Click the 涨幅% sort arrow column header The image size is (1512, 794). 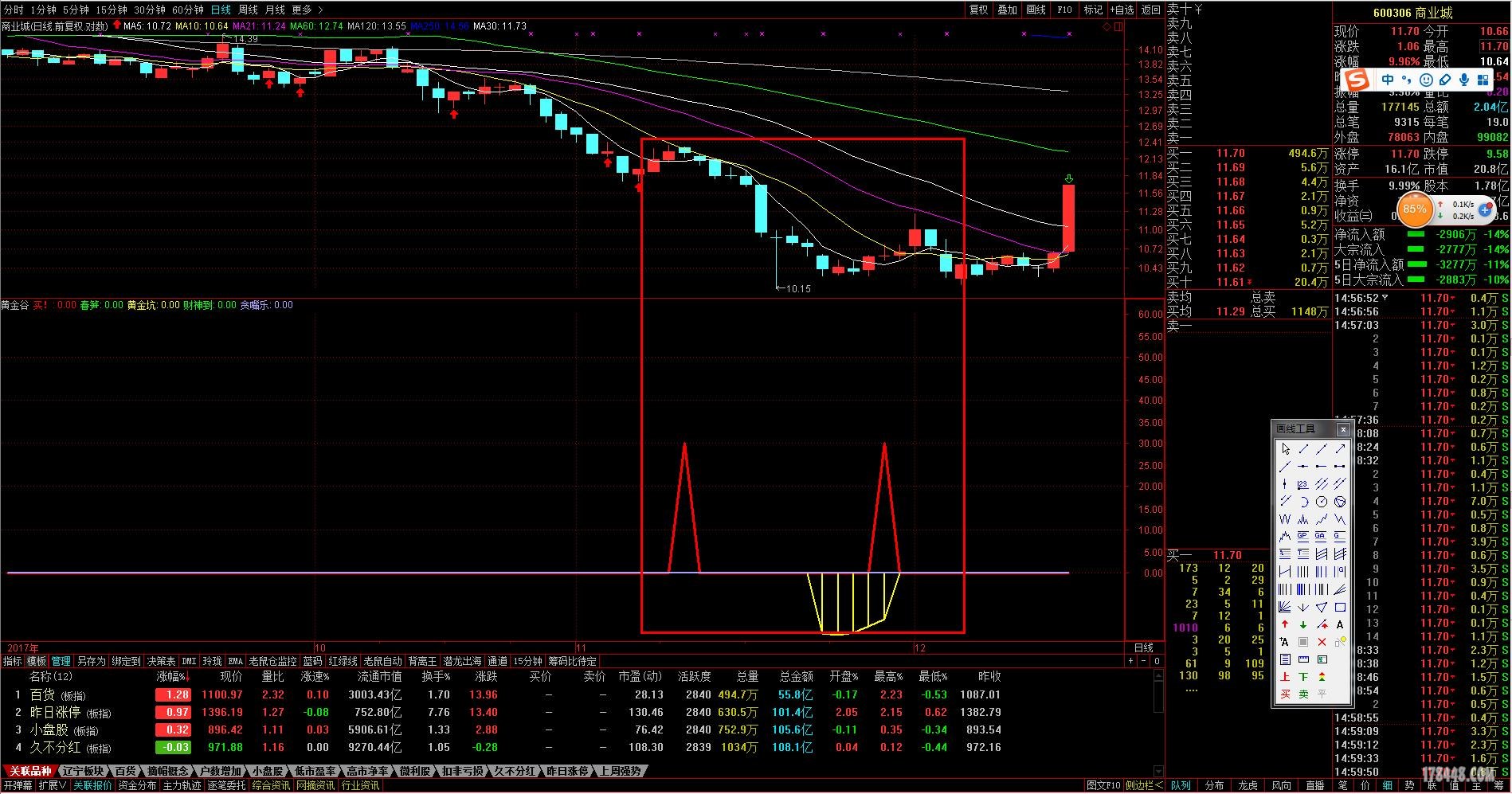171,676
